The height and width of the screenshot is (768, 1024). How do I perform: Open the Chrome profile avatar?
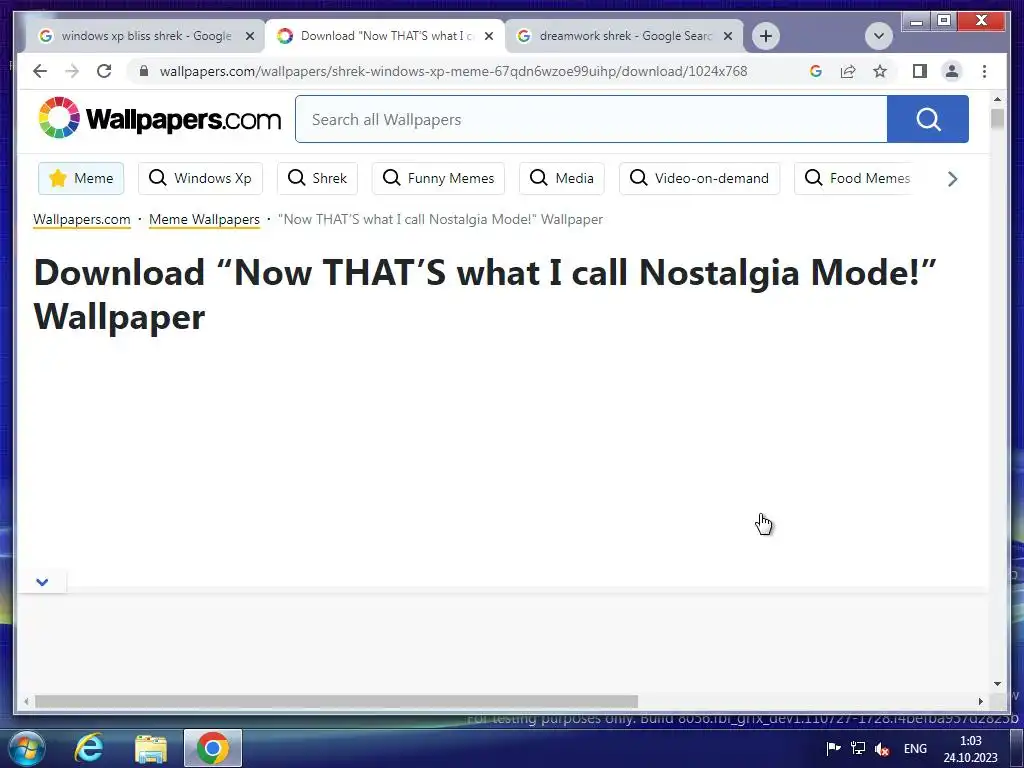[952, 71]
